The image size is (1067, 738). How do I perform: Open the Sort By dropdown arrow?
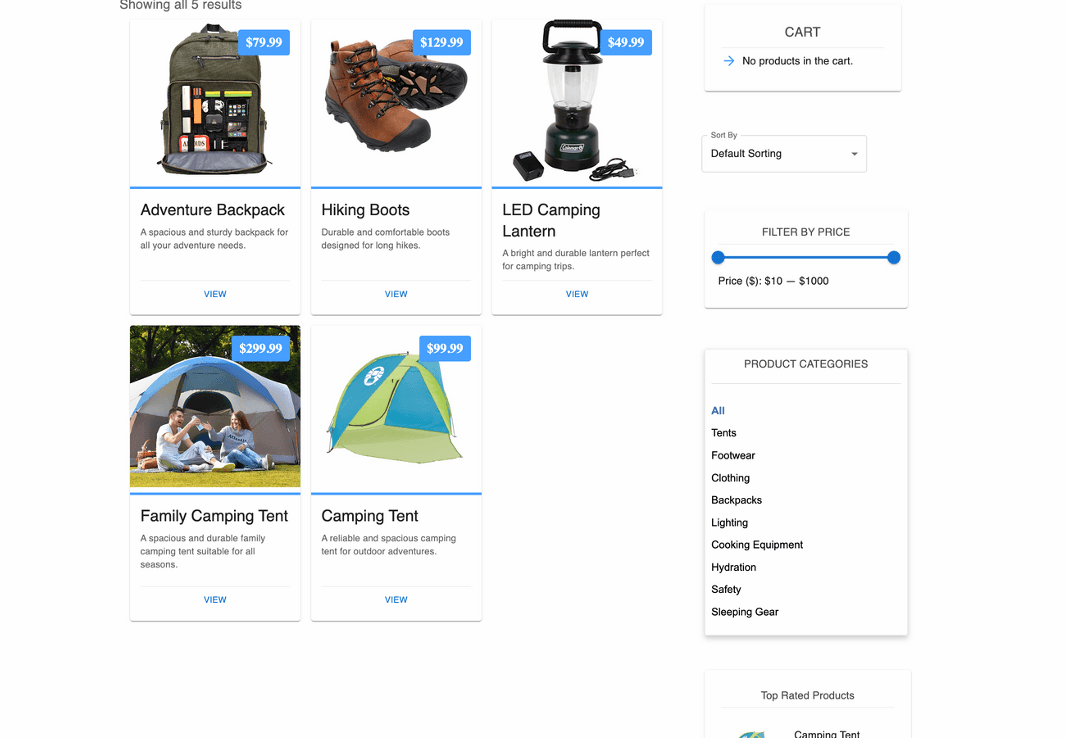point(854,154)
